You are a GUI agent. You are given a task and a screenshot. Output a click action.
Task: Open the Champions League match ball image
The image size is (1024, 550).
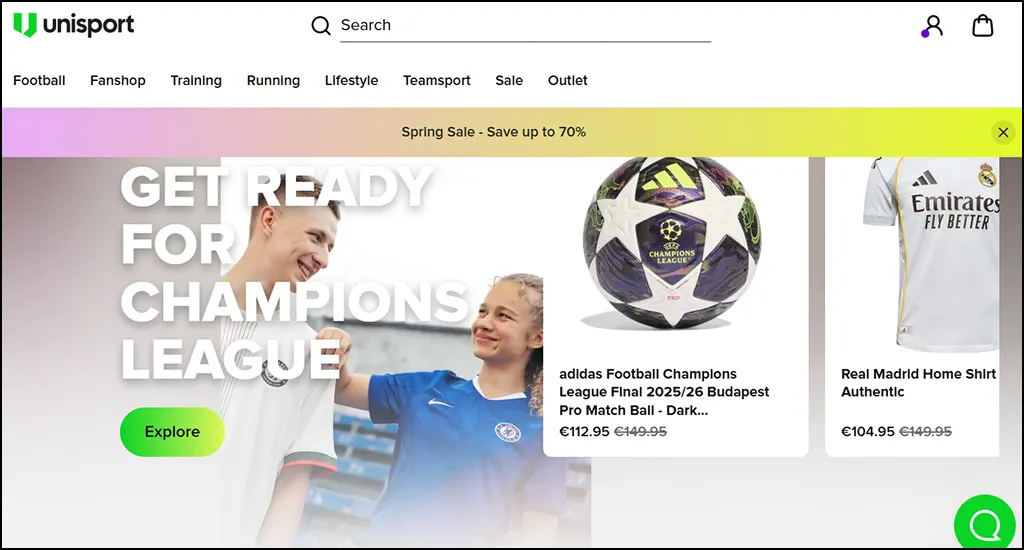(x=672, y=243)
